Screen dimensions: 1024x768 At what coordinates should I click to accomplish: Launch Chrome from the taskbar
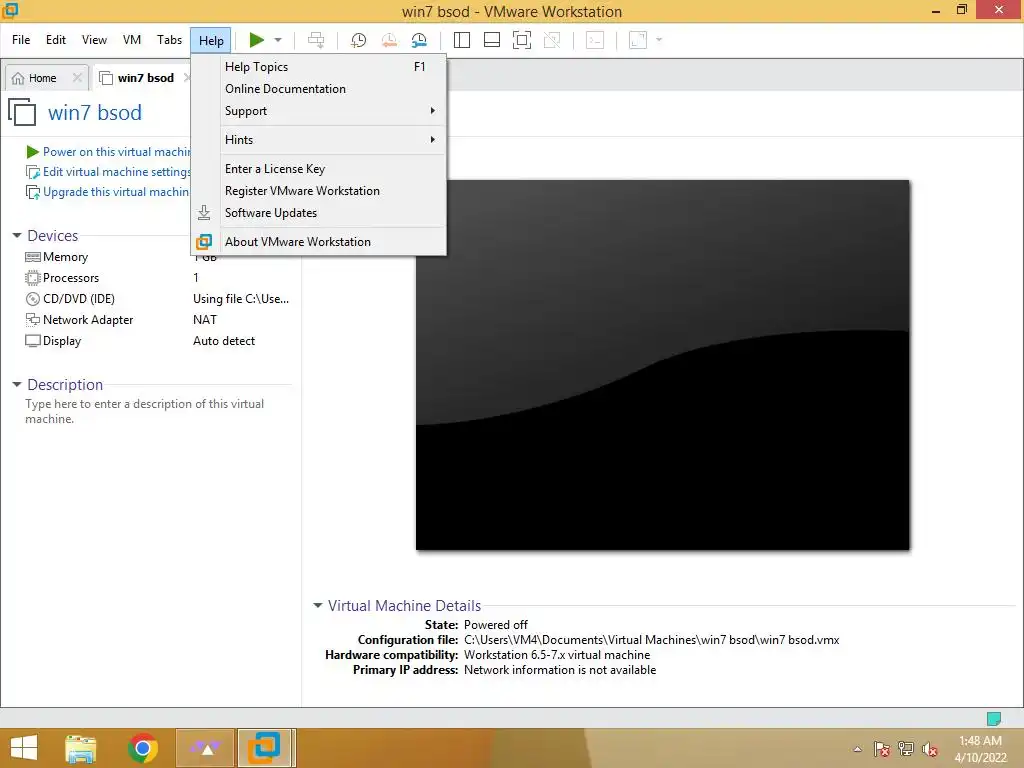point(142,748)
